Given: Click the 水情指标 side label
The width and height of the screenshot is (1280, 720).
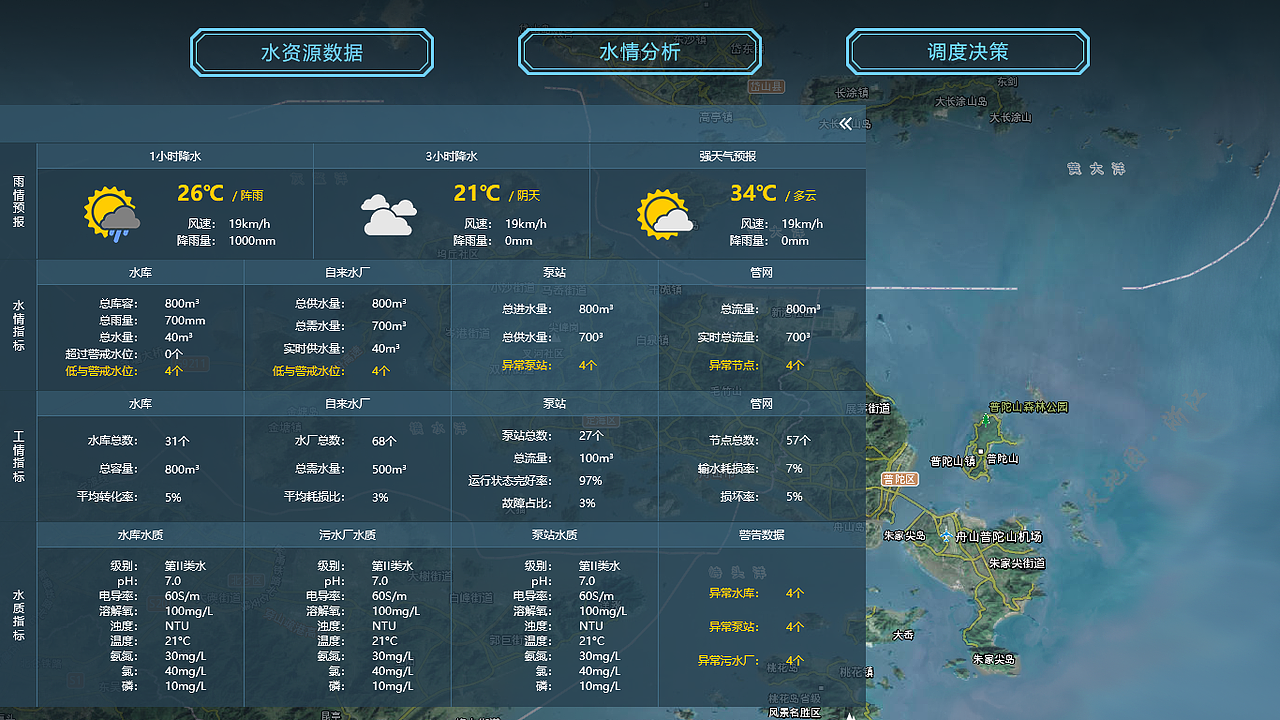Looking at the screenshot, I should pos(18,325).
